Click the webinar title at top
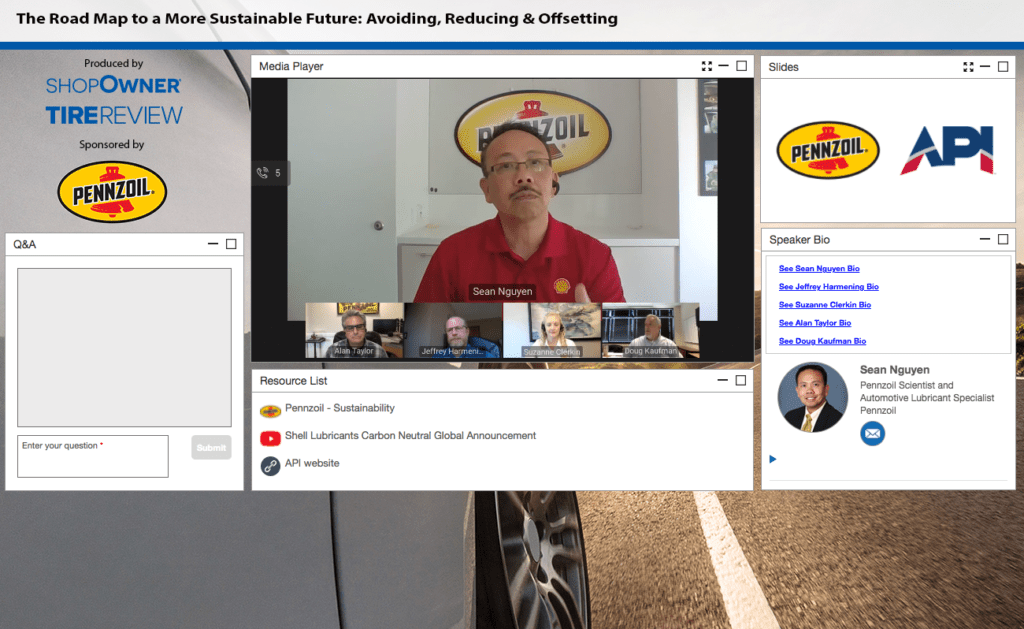The image size is (1024, 629). click(317, 18)
